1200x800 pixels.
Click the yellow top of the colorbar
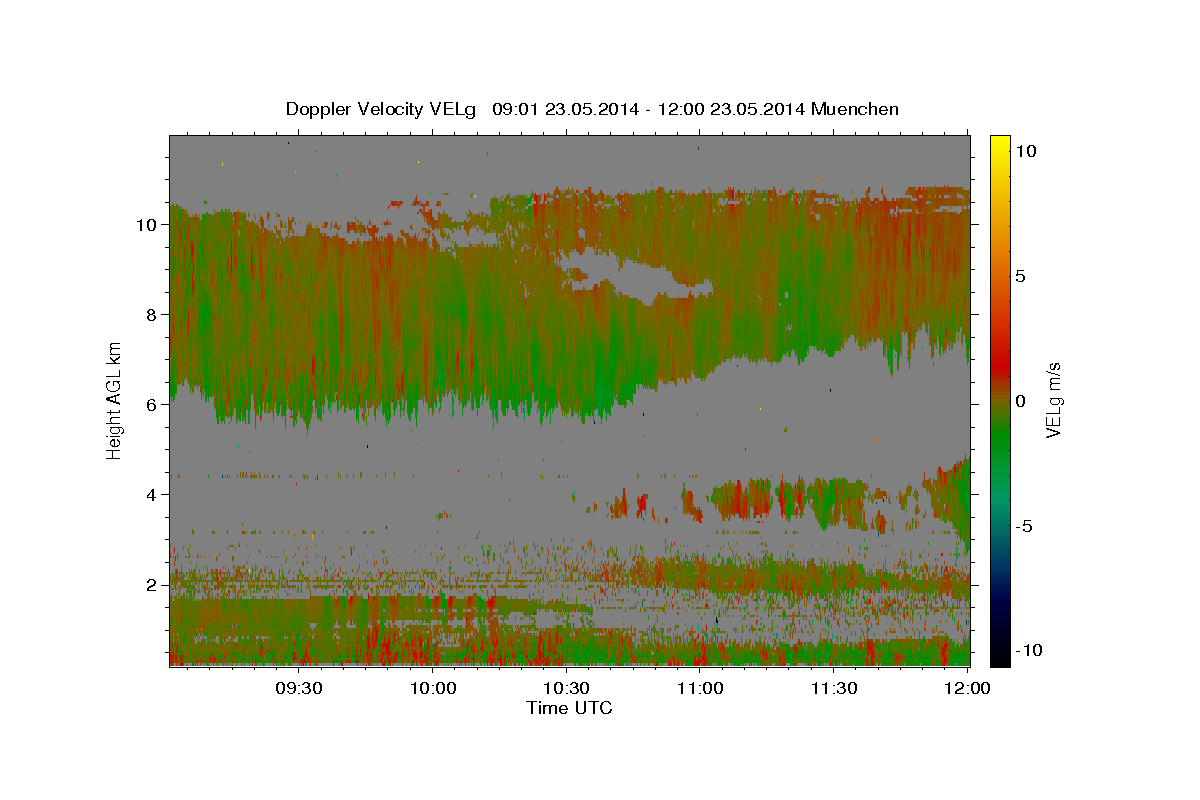[x=999, y=143]
